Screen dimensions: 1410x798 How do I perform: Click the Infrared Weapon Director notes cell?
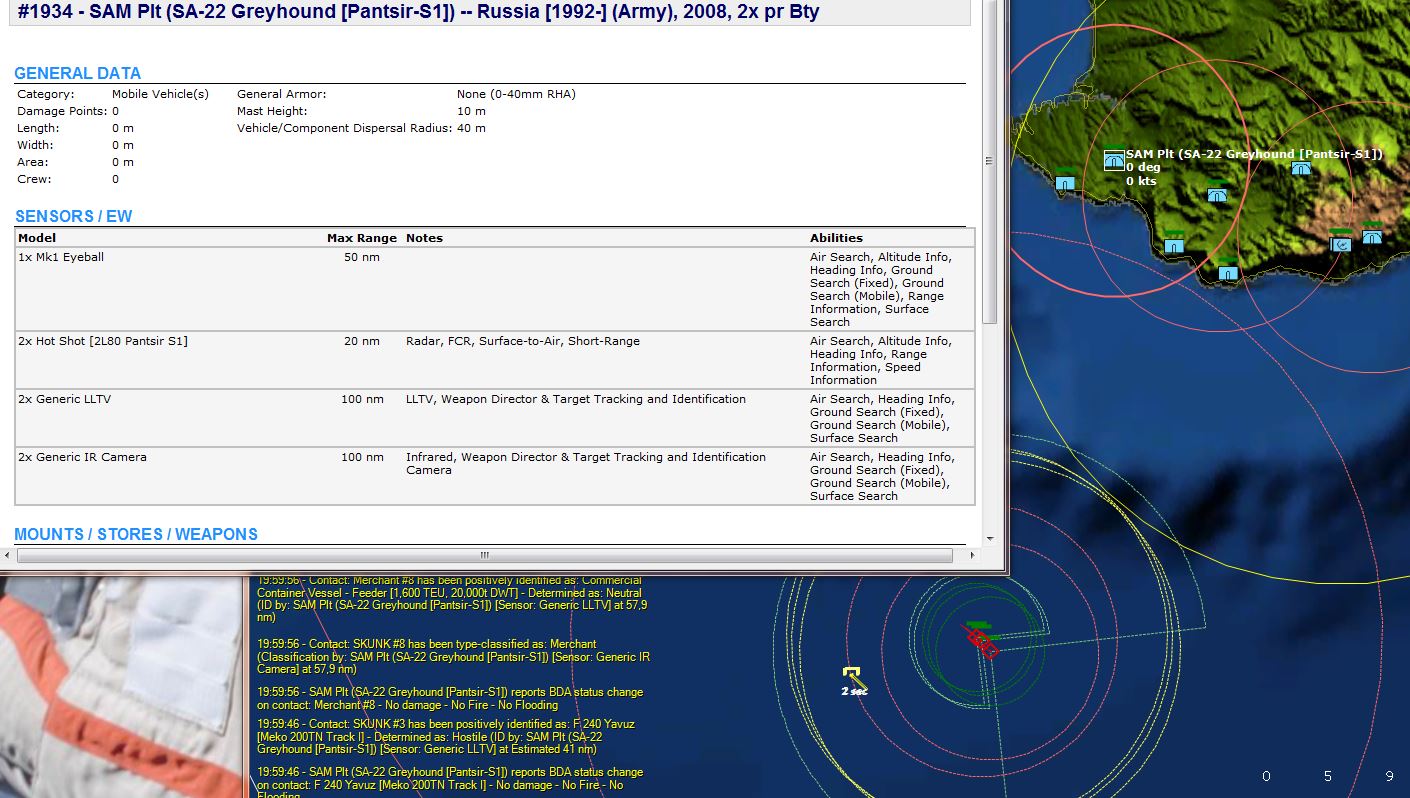586,463
